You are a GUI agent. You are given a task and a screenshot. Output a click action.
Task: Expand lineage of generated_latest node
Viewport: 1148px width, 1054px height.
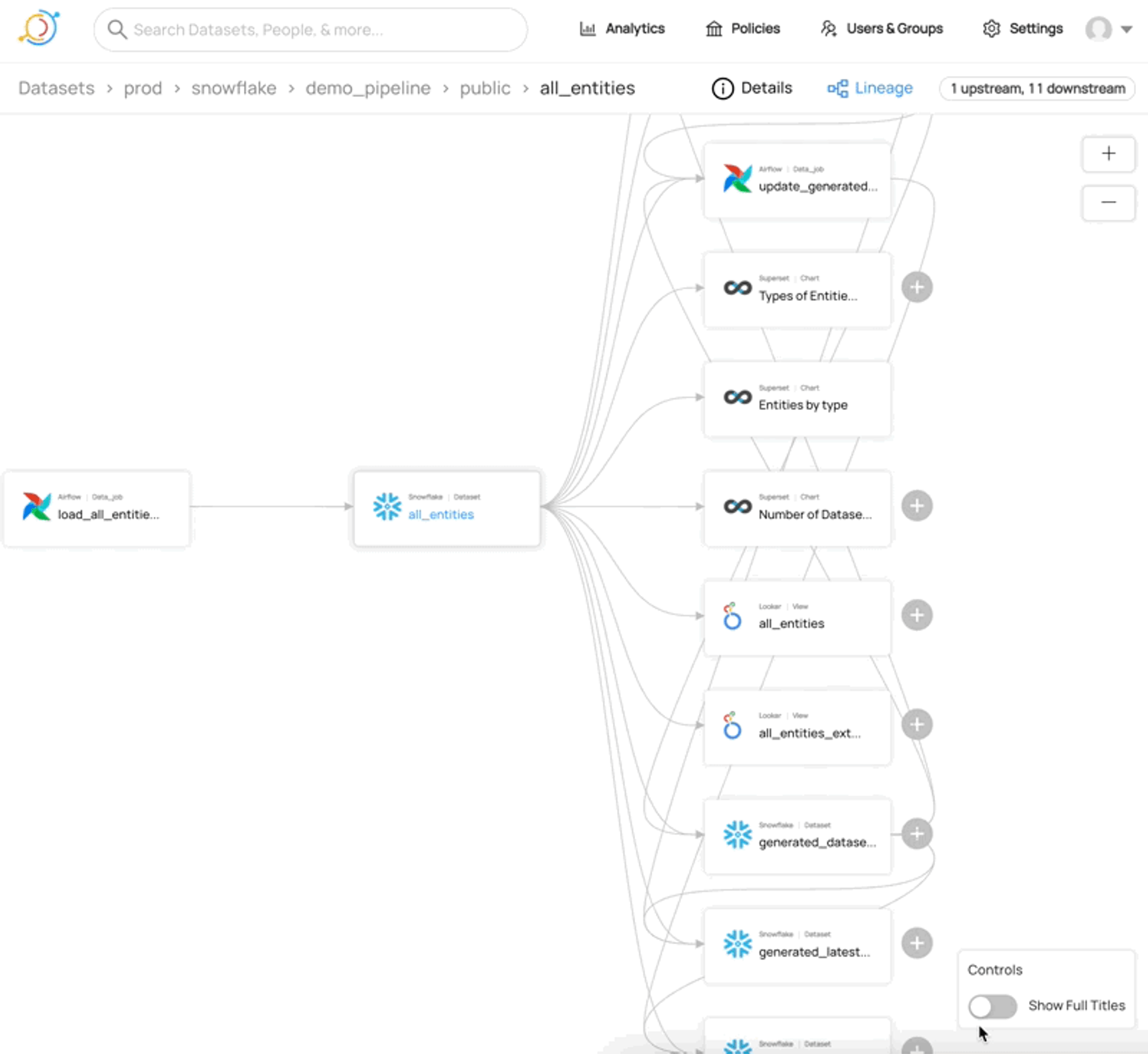click(917, 943)
